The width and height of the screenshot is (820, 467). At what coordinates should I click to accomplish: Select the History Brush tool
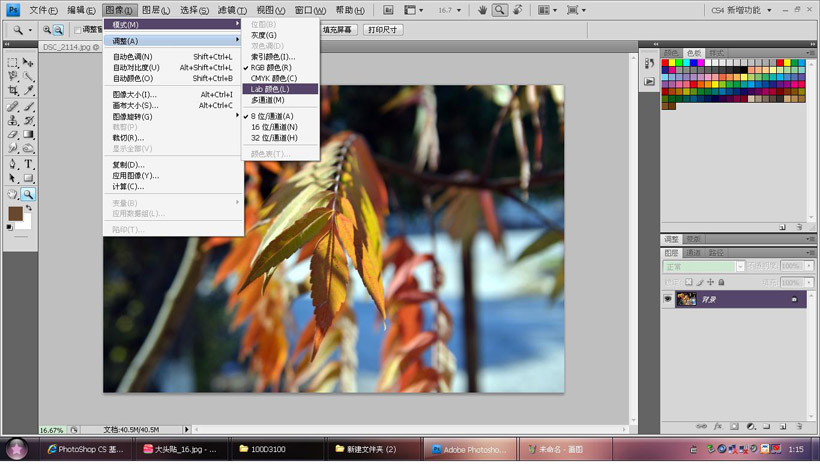(28, 121)
